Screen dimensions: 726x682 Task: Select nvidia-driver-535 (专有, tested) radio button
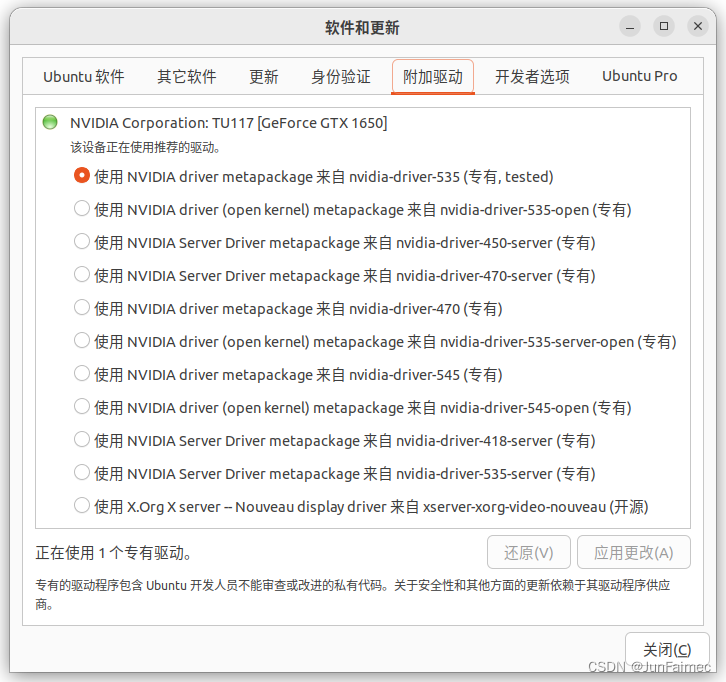(x=82, y=175)
